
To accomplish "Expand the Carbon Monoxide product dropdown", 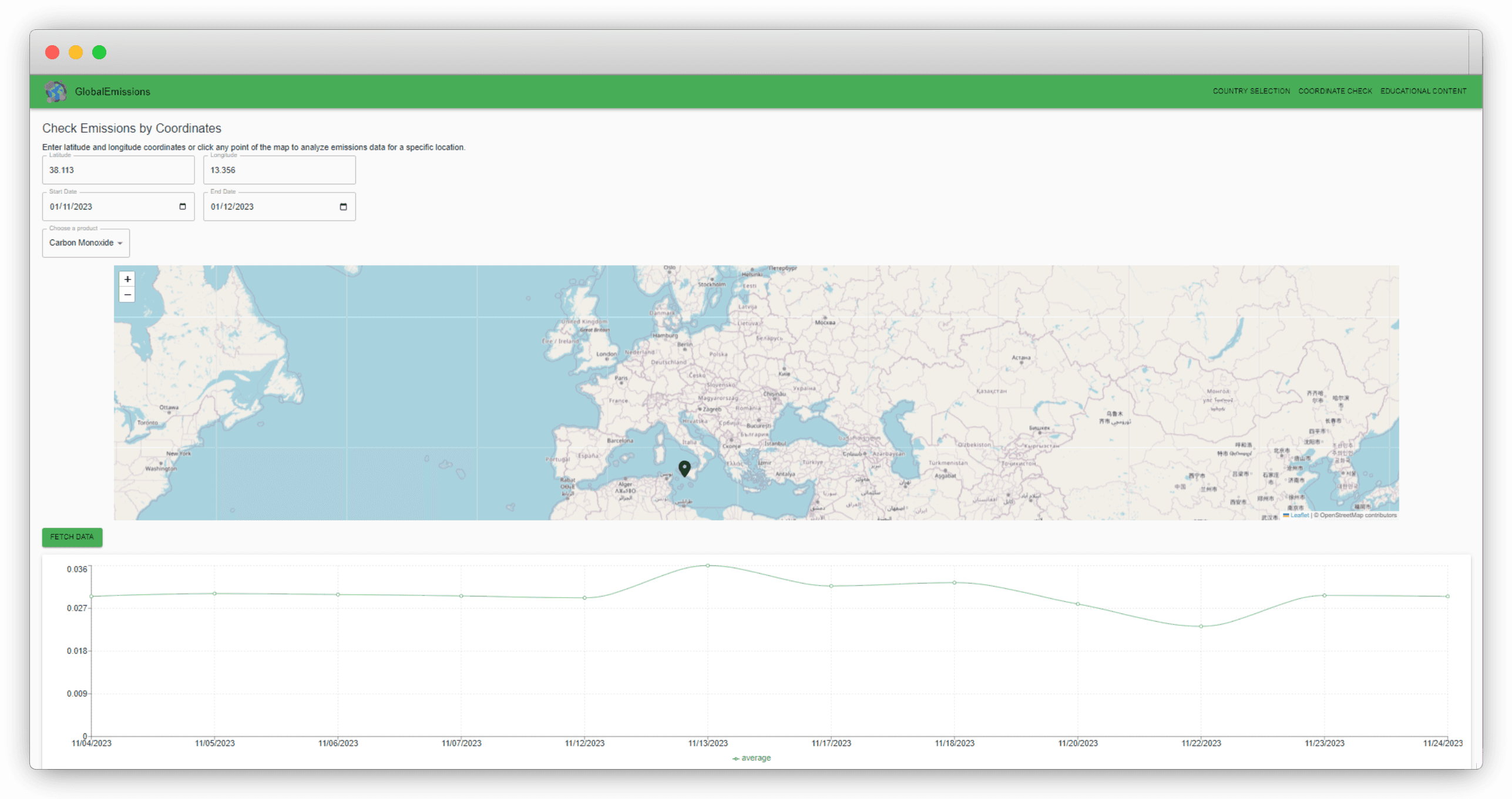I will tap(86, 243).
